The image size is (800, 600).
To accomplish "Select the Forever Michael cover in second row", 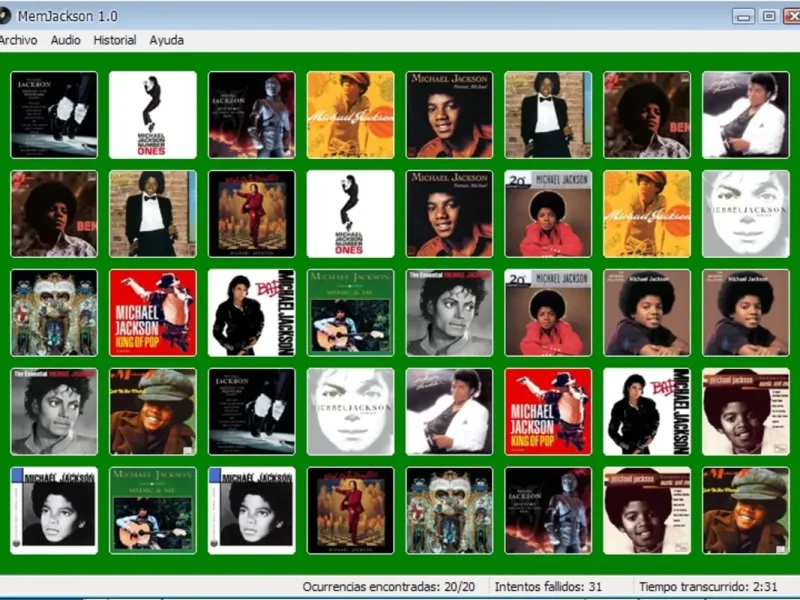I will pos(449,214).
